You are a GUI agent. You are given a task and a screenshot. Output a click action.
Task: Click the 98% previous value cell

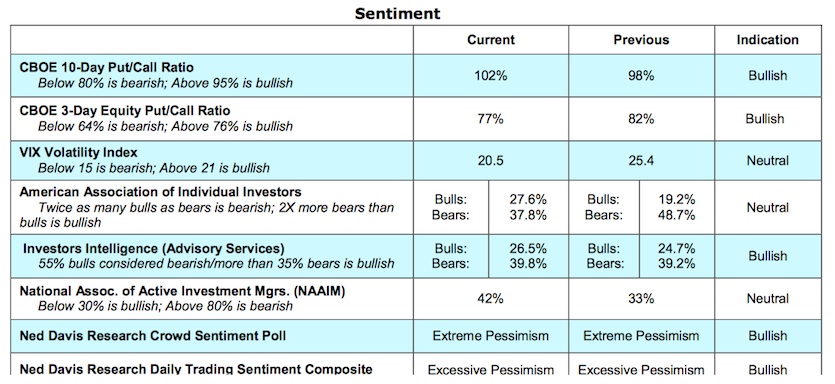coord(641,76)
